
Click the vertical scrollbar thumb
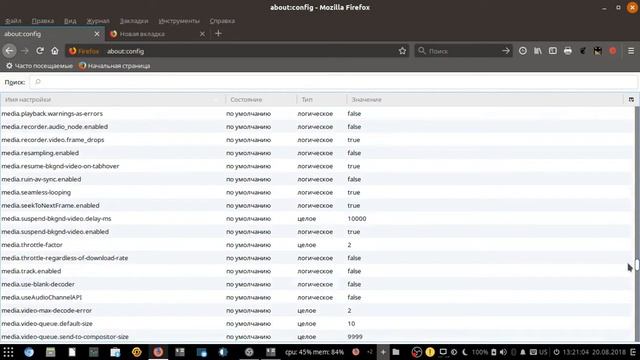pyautogui.click(x=637, y=264)
